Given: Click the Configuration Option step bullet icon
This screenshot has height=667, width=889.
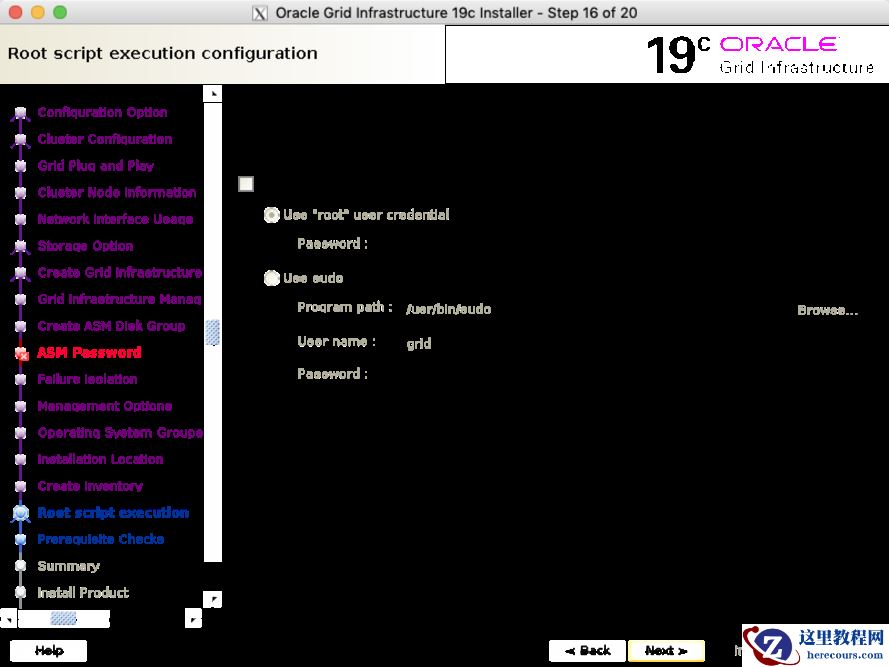Looking at the screenshot, I should (20, 113).
